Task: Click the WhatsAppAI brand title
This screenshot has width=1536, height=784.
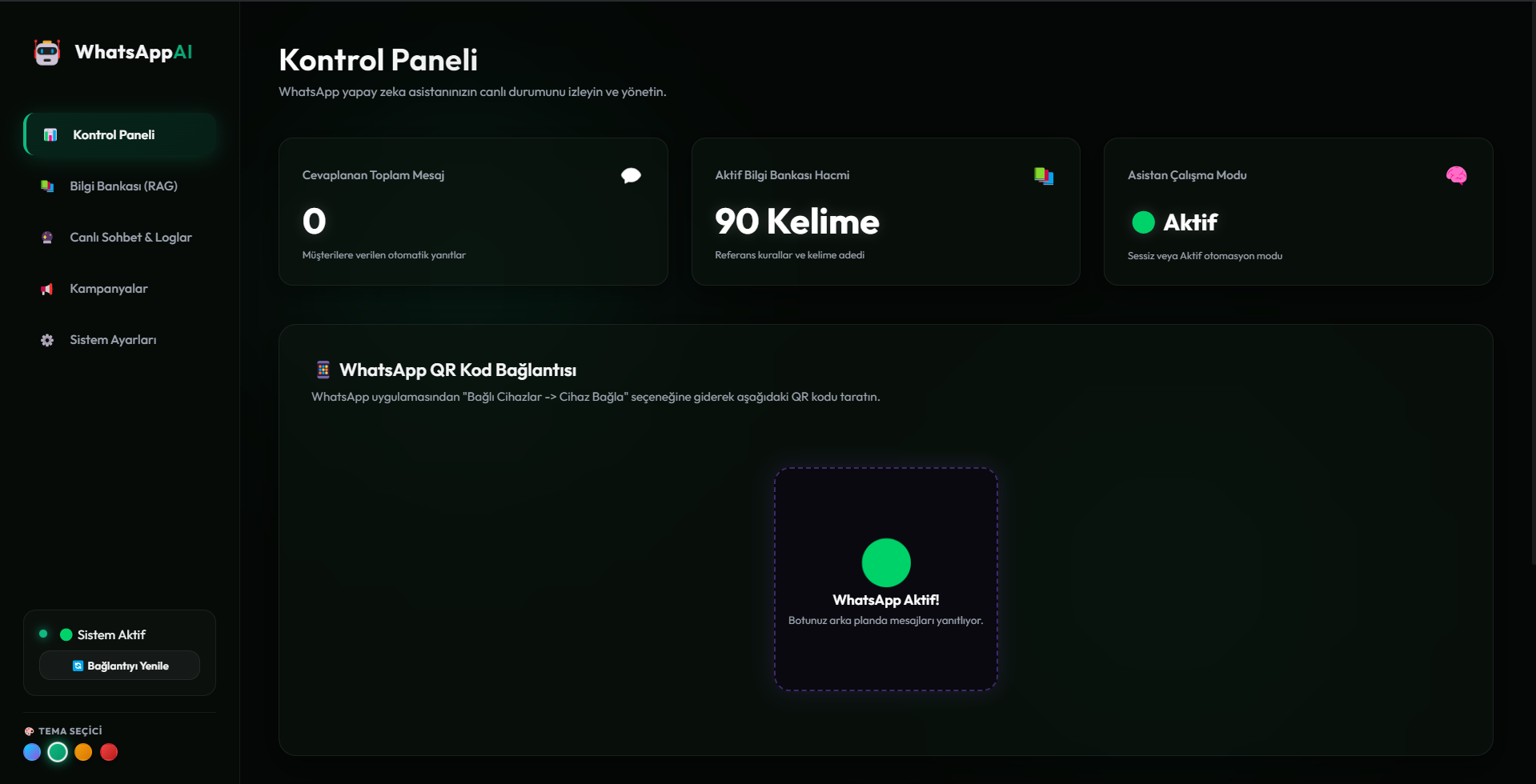Action: 134,52
